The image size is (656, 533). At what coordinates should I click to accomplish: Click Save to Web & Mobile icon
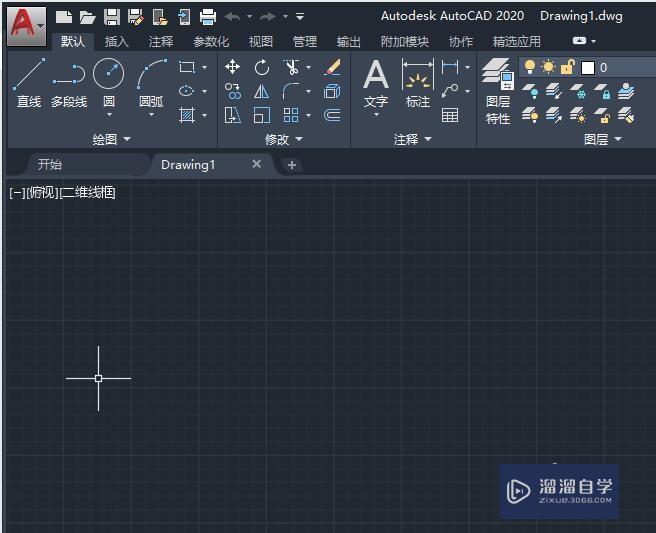184,17
